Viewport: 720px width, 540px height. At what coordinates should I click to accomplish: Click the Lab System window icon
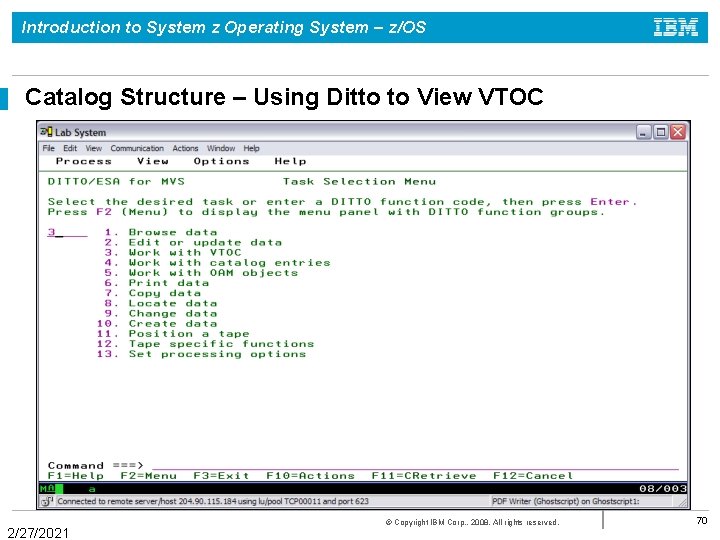46,132
